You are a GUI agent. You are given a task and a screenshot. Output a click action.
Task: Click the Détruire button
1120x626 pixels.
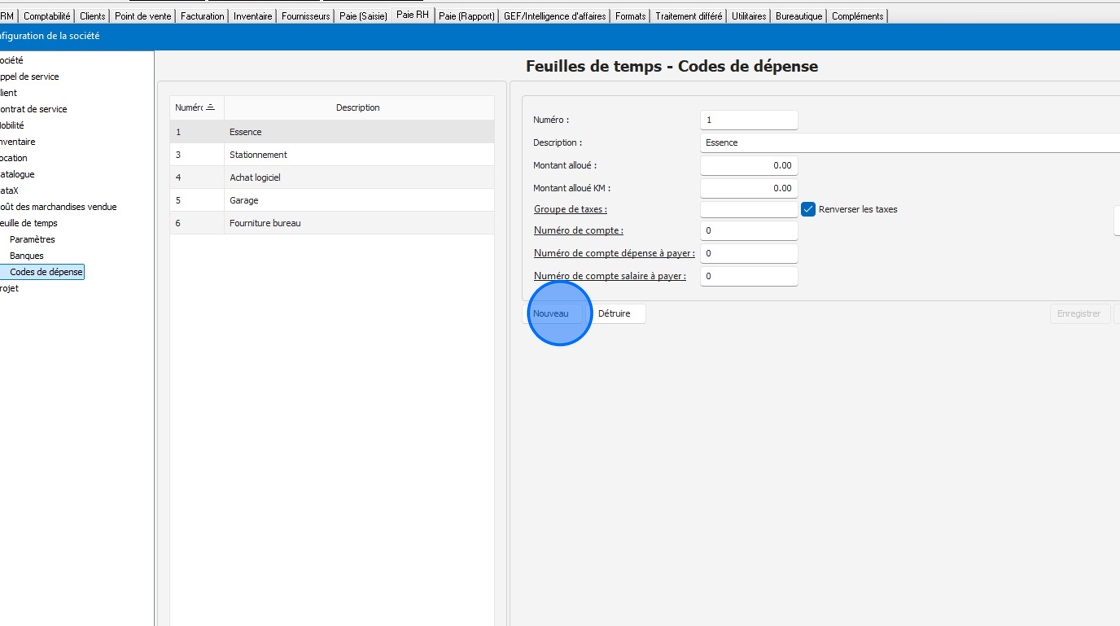(x=614, y=314)
